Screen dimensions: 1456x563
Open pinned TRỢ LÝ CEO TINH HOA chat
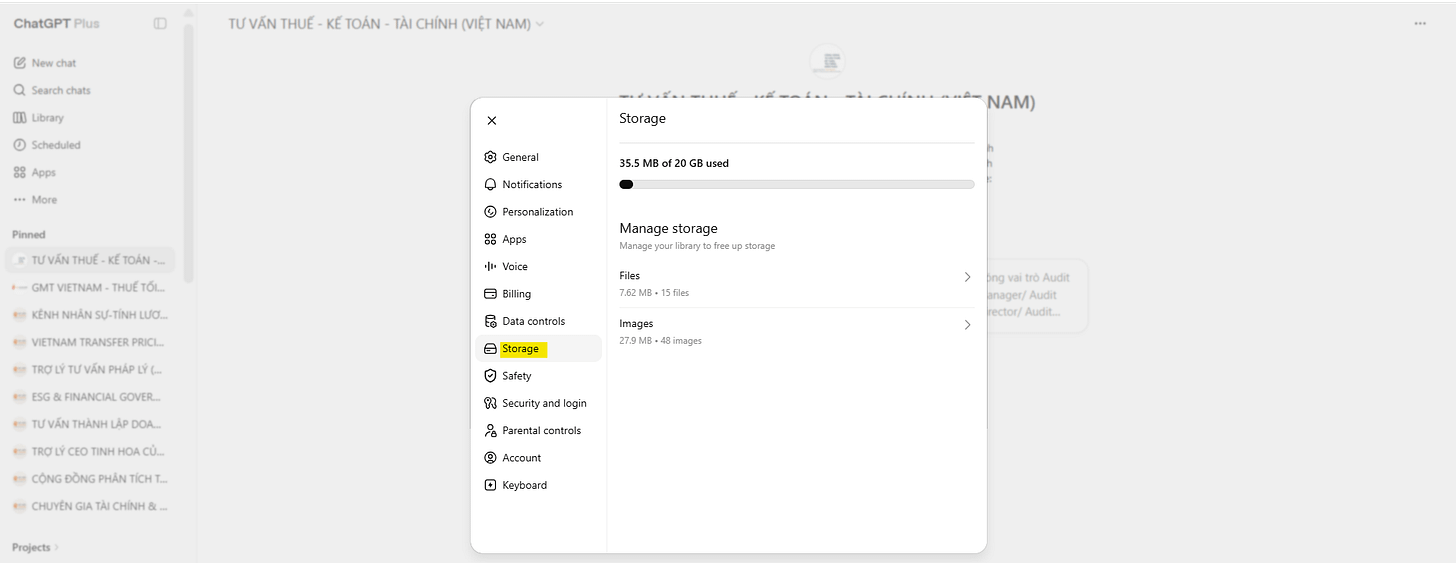tap(90, 451)
